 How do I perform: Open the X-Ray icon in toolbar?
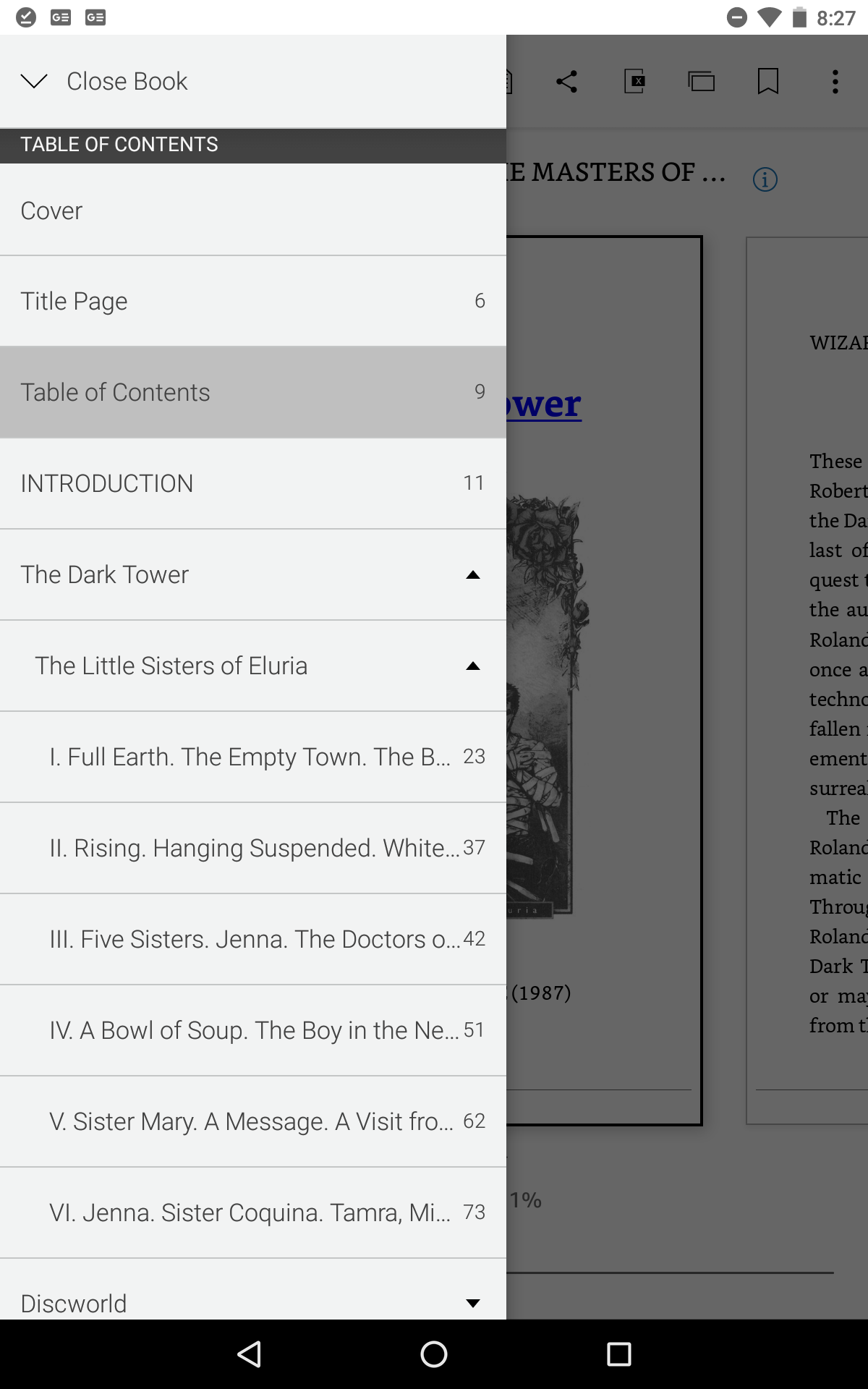[634, 82]
